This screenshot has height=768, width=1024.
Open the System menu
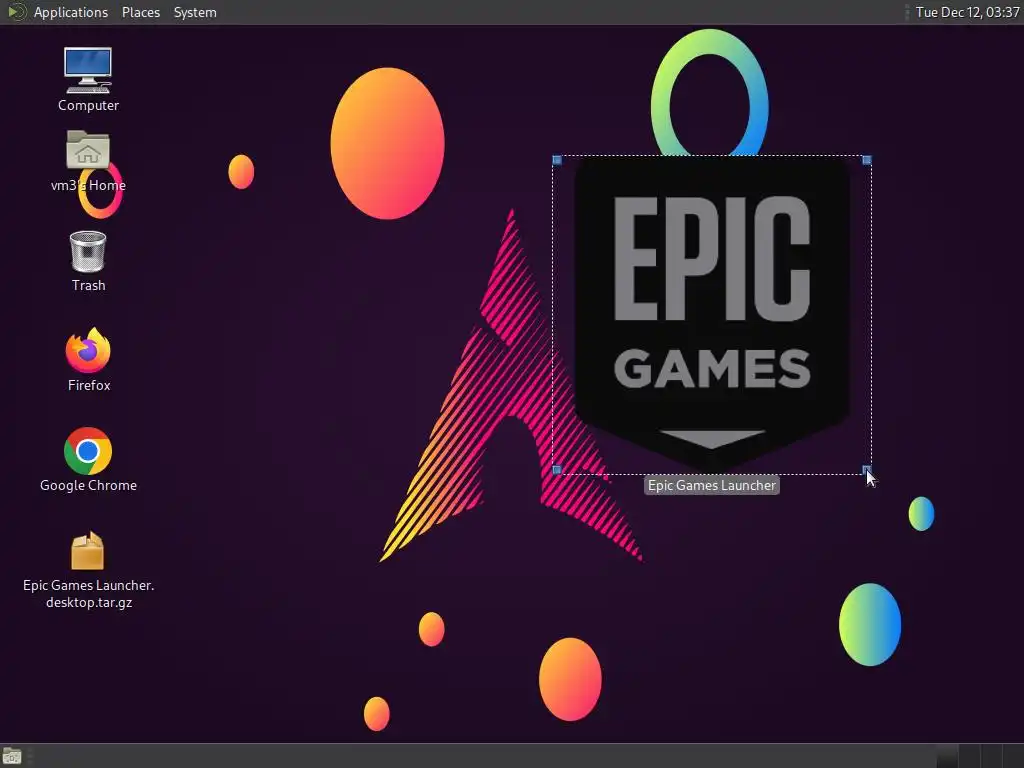pos(195,12)
